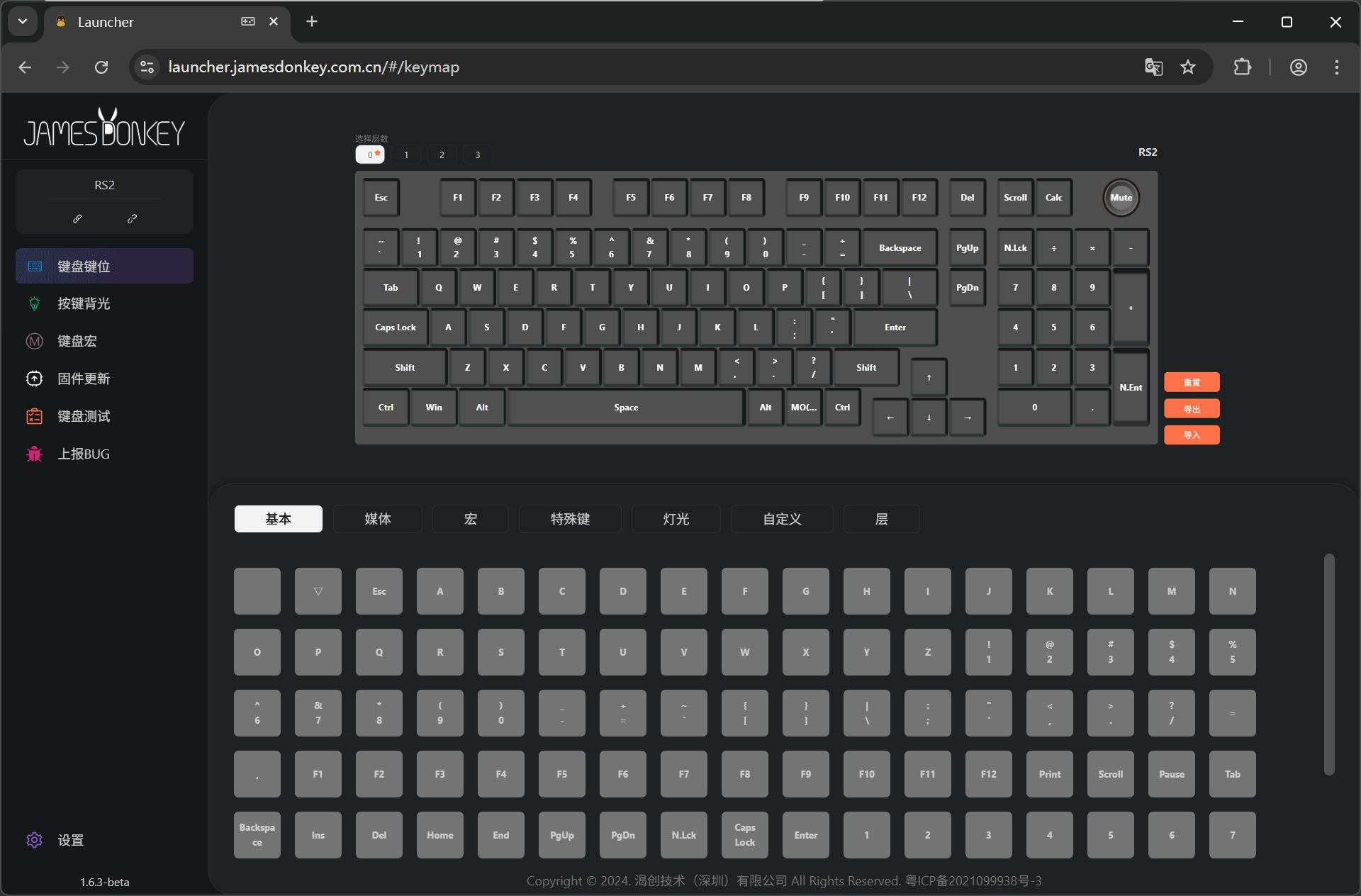Select the ▽ transparent key in basic keys
This screenshot has width=1361, height=896.
(318, 591)
